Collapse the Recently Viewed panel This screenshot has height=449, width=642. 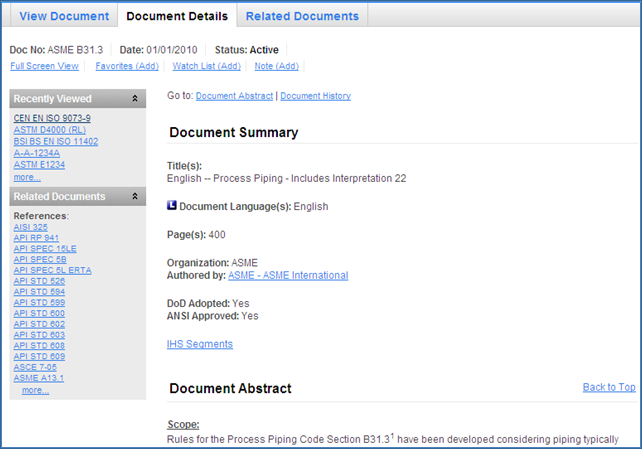click(135, 99)
